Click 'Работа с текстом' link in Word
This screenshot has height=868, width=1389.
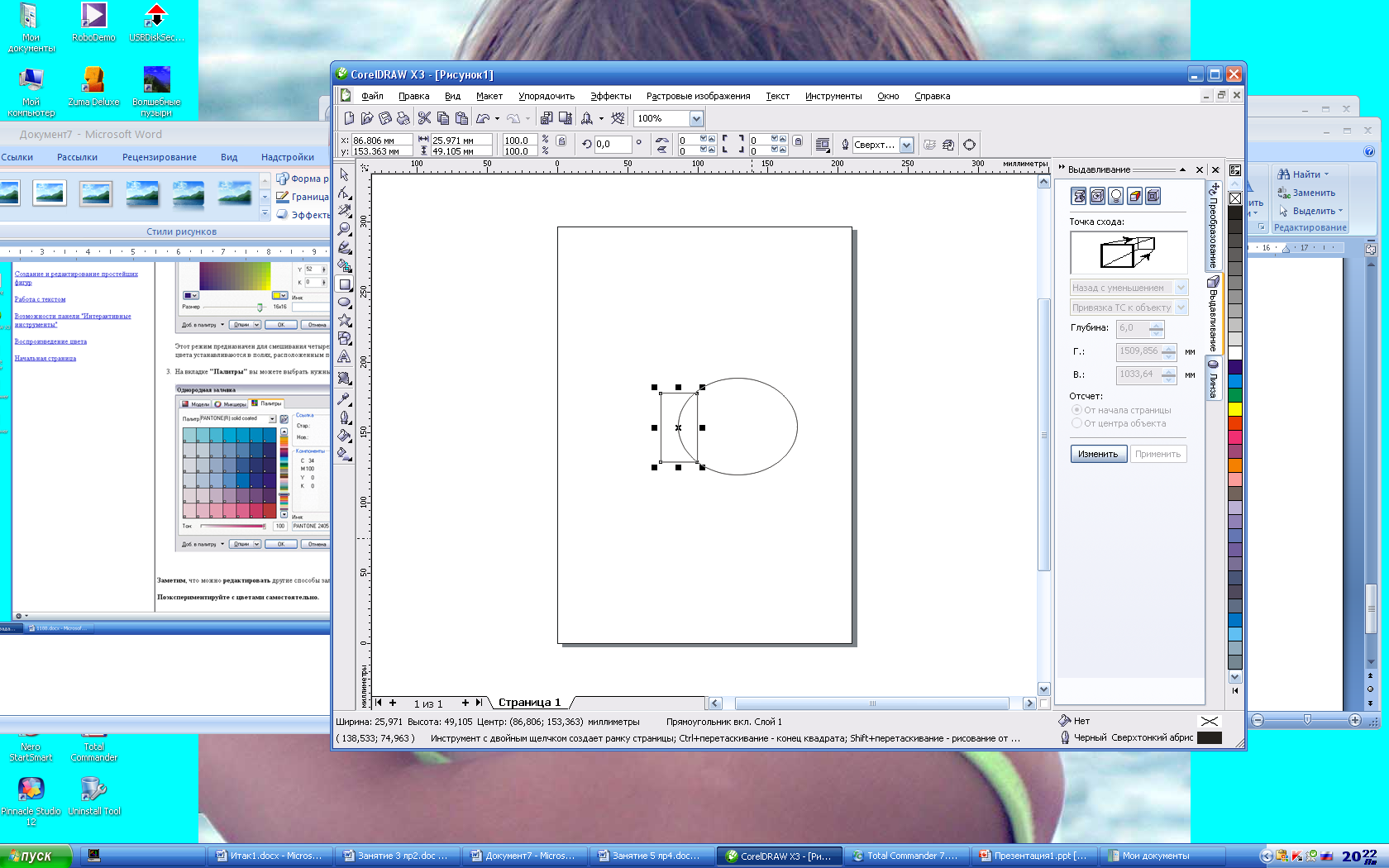click(x=40, y=299)
